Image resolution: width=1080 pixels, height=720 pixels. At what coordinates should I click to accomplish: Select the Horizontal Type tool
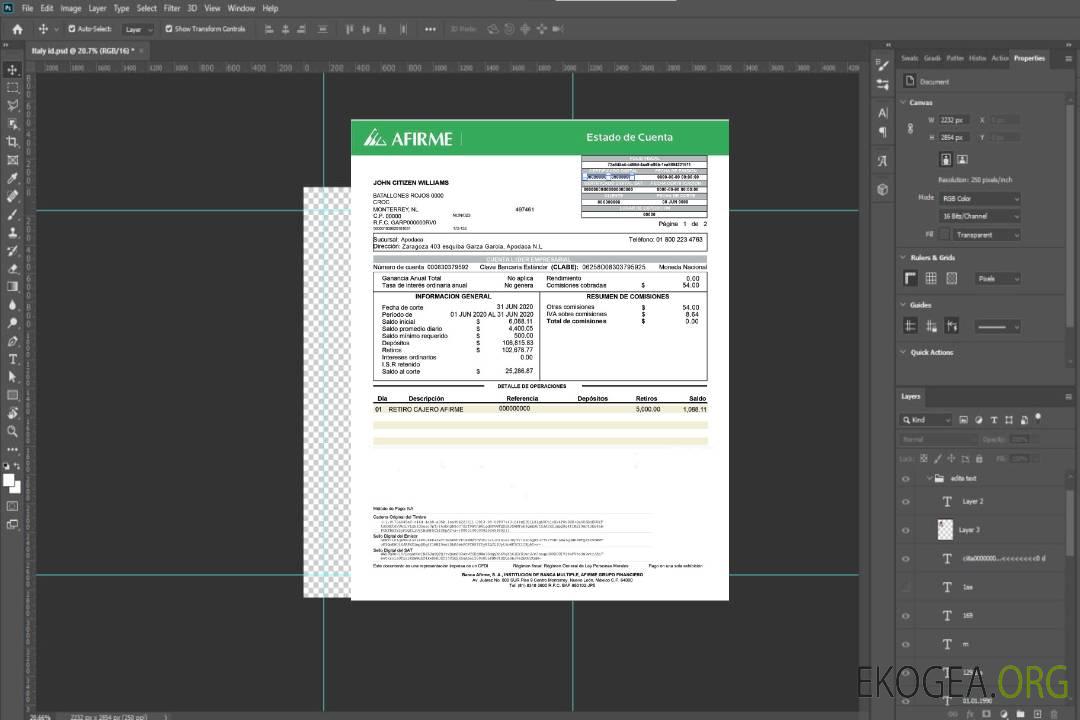(12, 359)
